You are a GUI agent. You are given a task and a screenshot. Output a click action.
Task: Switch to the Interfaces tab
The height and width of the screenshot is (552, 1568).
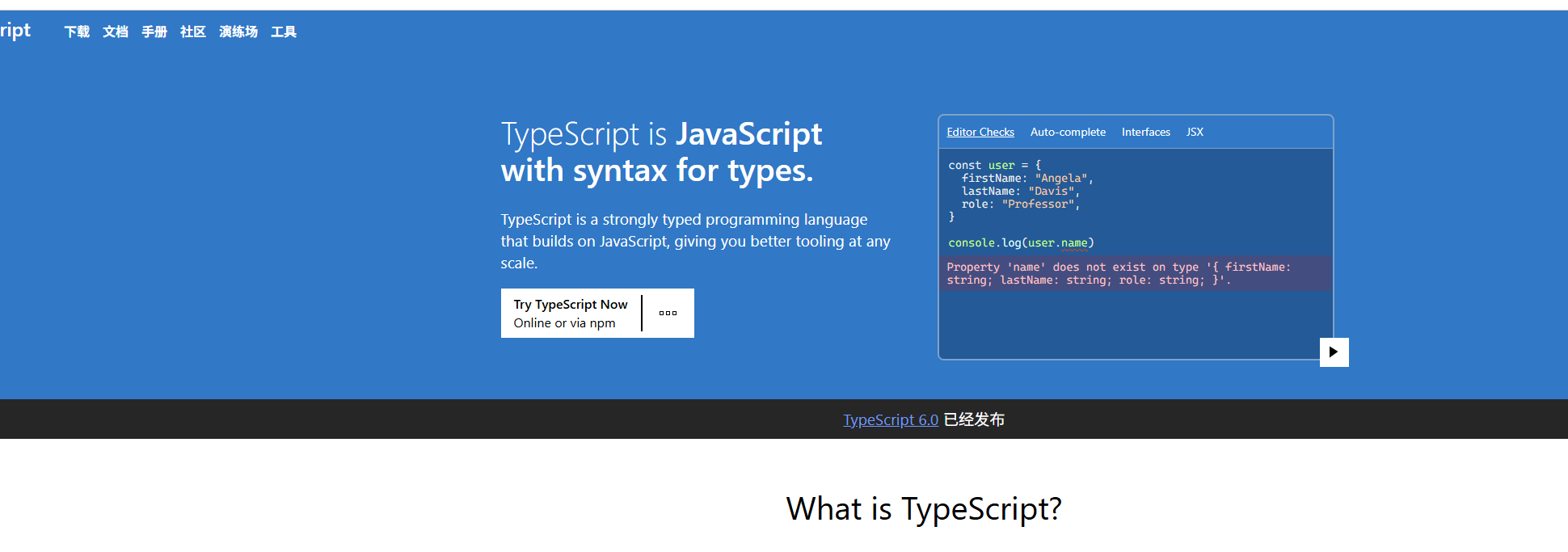pos(1145,132)
